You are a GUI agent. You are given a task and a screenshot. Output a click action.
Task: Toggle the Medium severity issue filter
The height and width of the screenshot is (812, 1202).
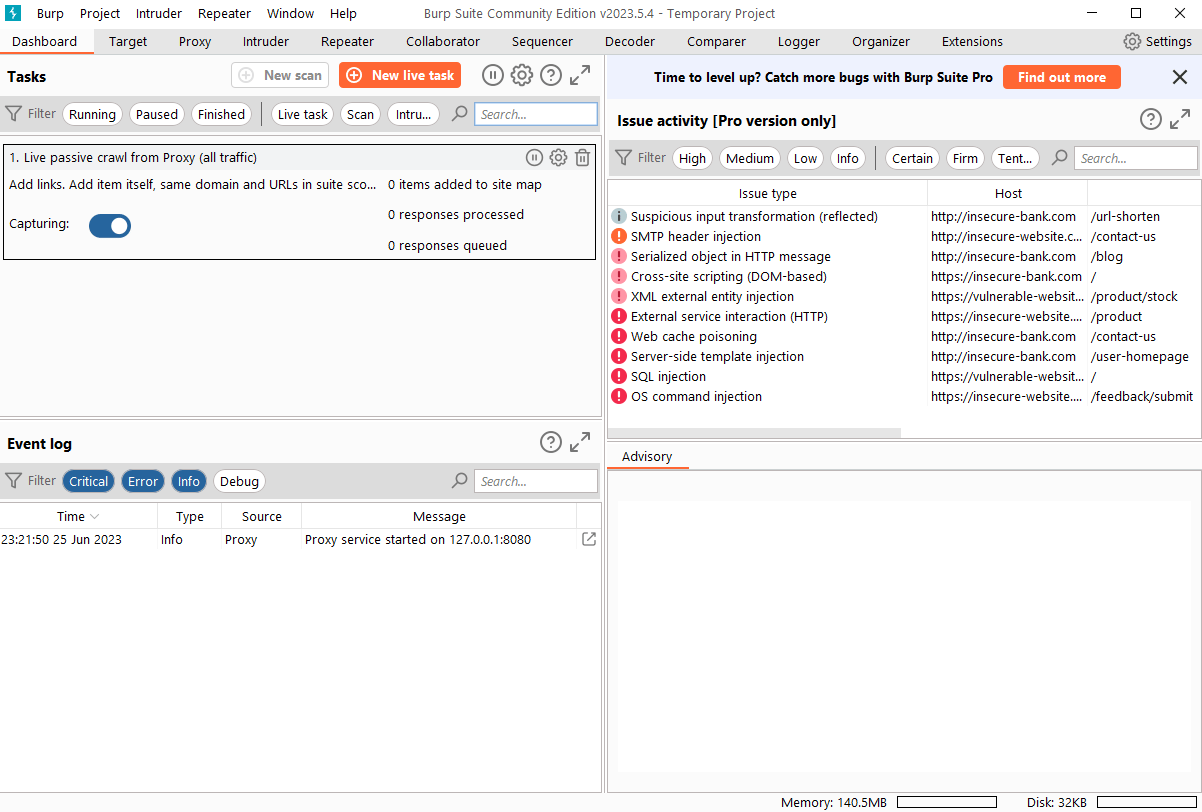coord(750,158)
